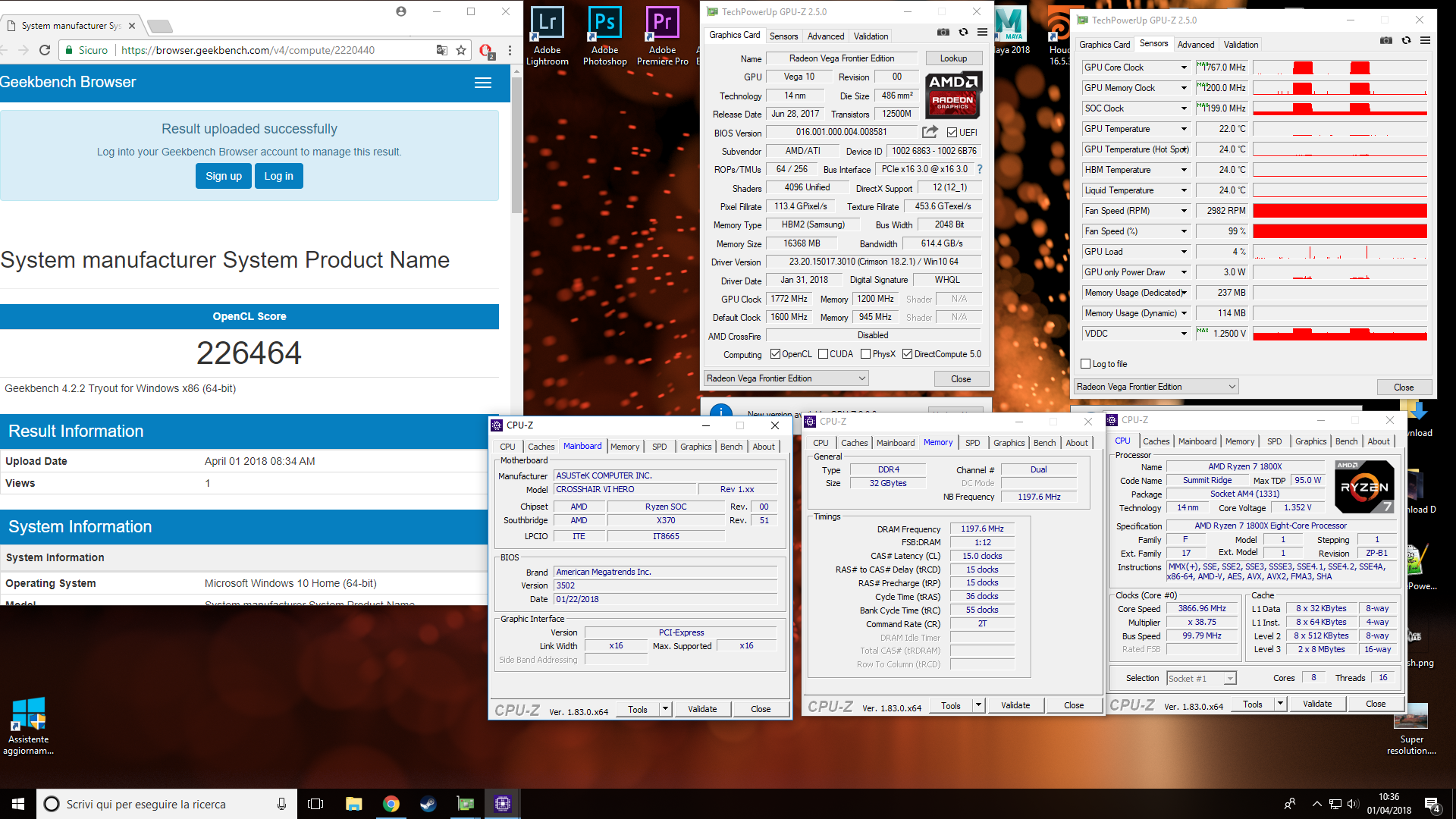Toggle PhysX computing checkbox

coord(865,354)
